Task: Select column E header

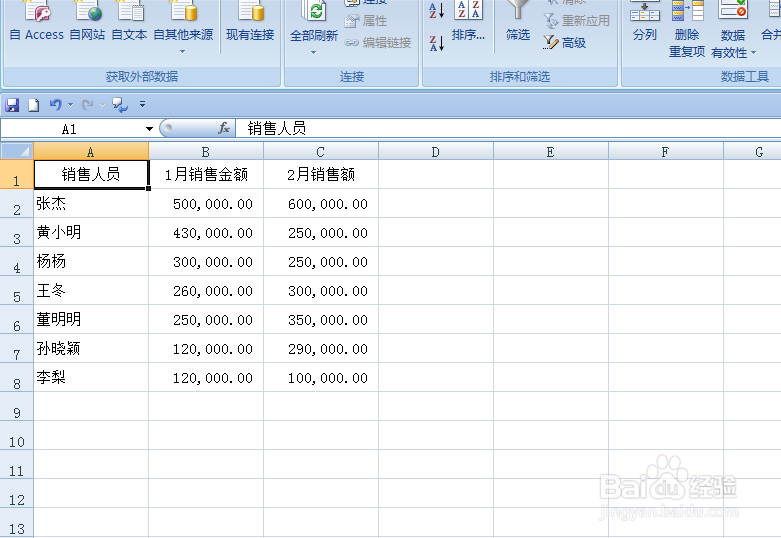Action: 550,151
